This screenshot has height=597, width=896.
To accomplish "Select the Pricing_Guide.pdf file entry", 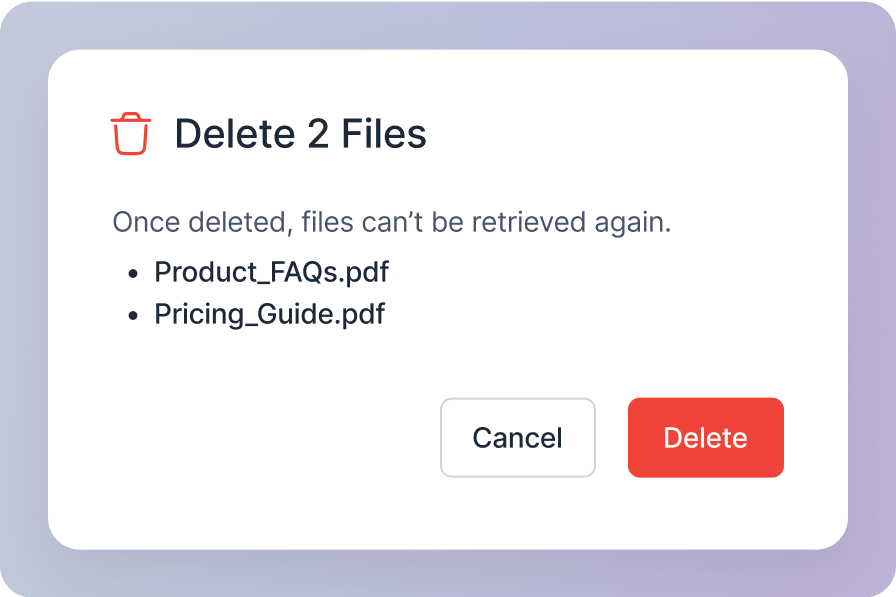I will pos(270,314).
